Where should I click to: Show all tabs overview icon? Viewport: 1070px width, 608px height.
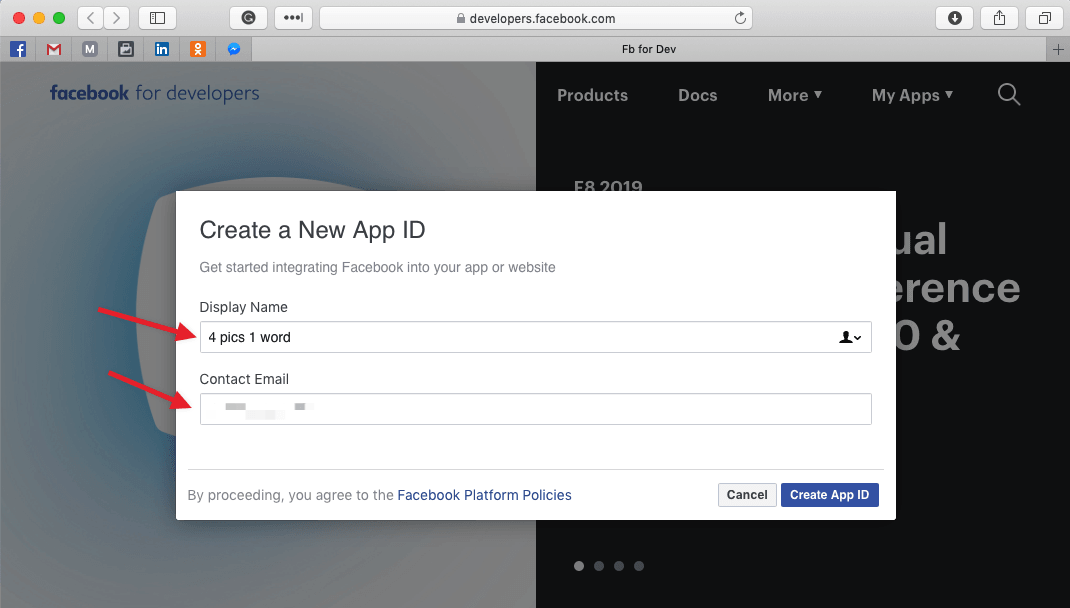pyautogui.click(x=1045, y=18)
